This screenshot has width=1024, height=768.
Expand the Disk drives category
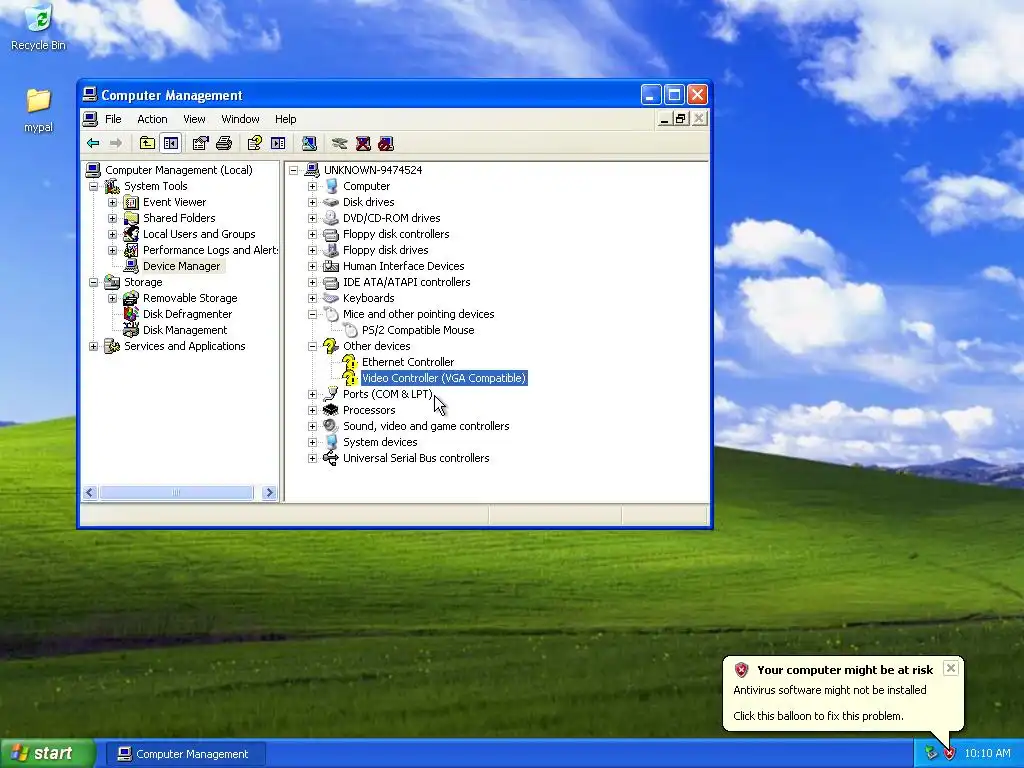coord(312,202)
